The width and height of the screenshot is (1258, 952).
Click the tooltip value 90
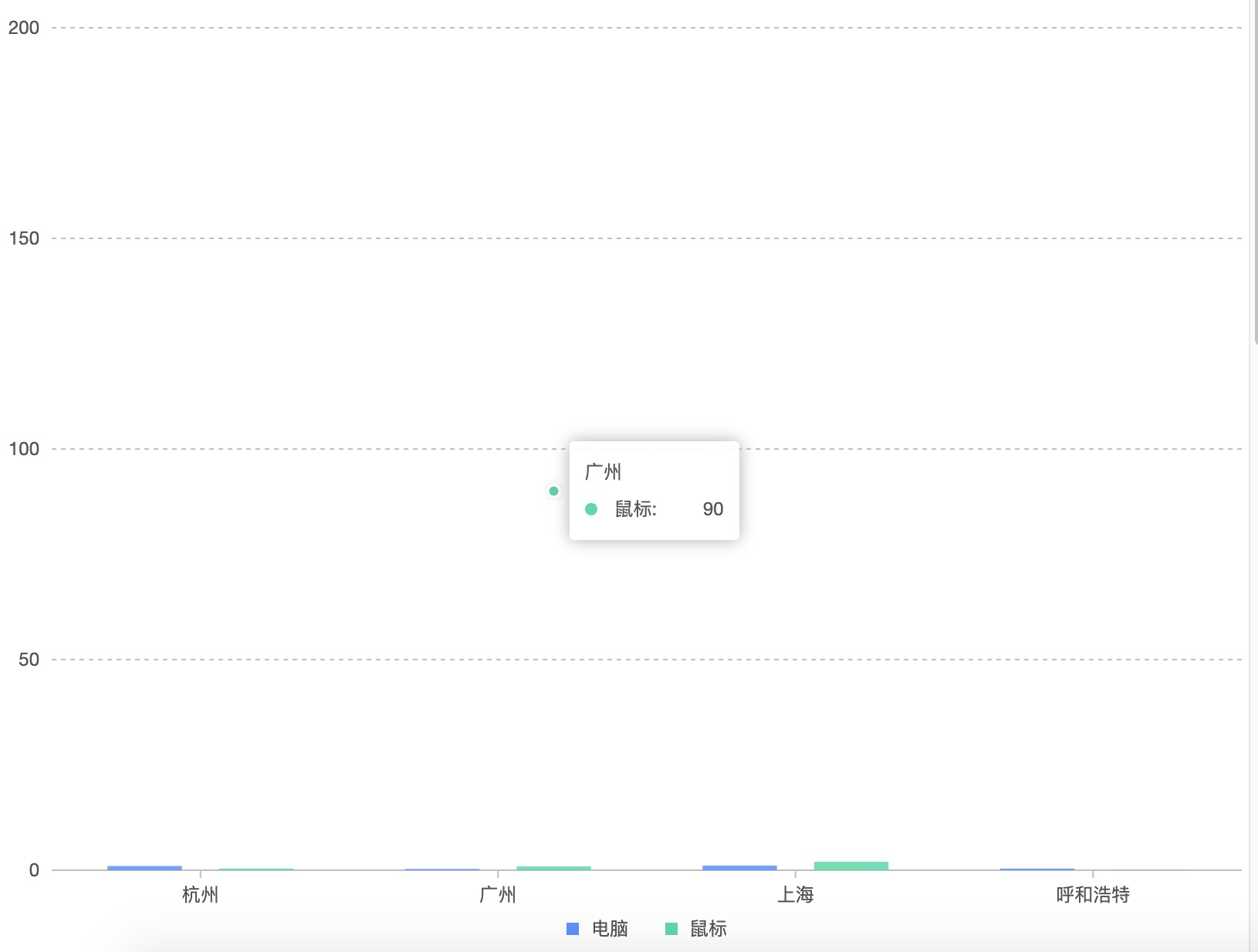pyautogui.click(x=713, y=509)
